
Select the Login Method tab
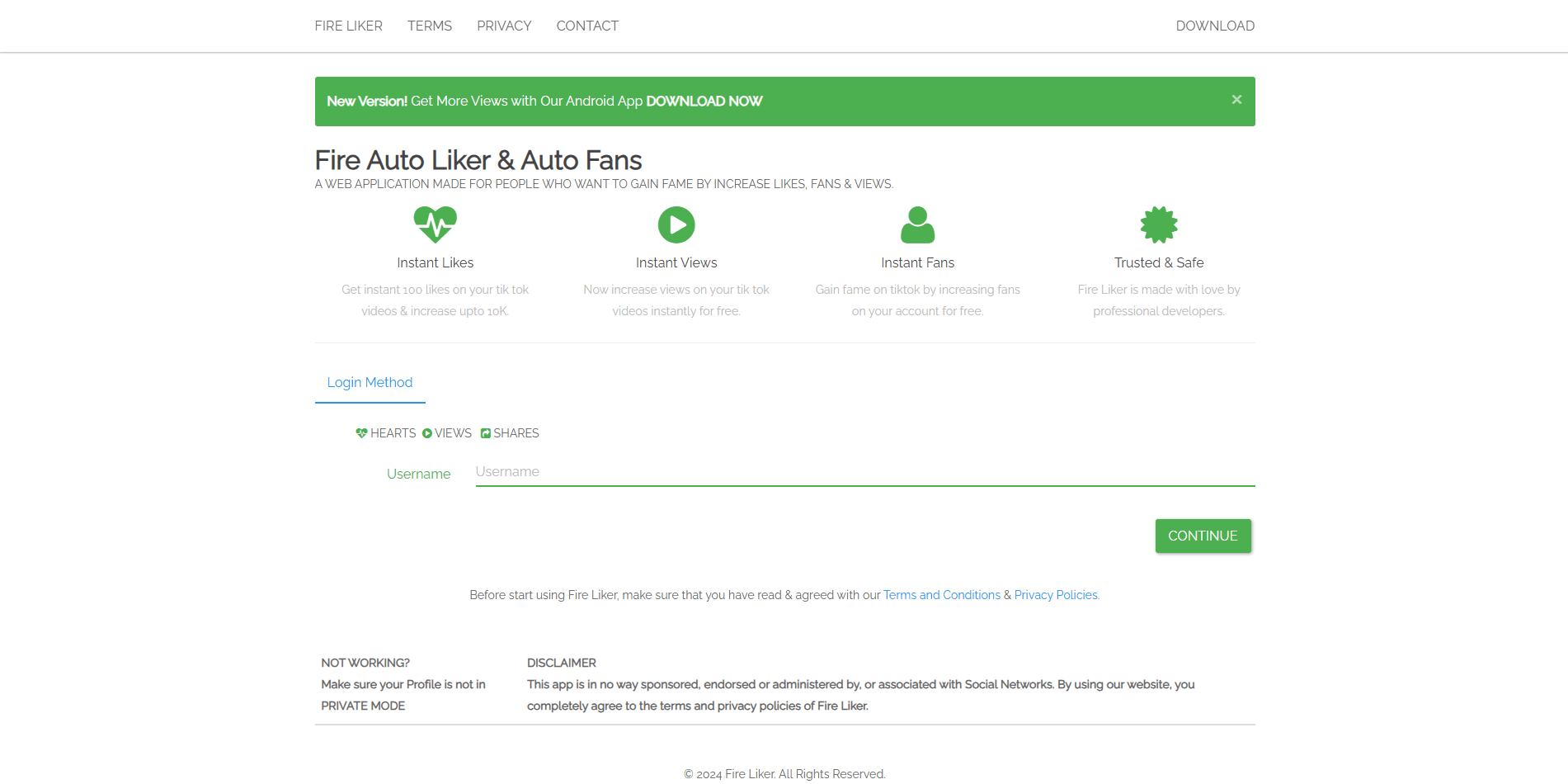tap(370, 382)
